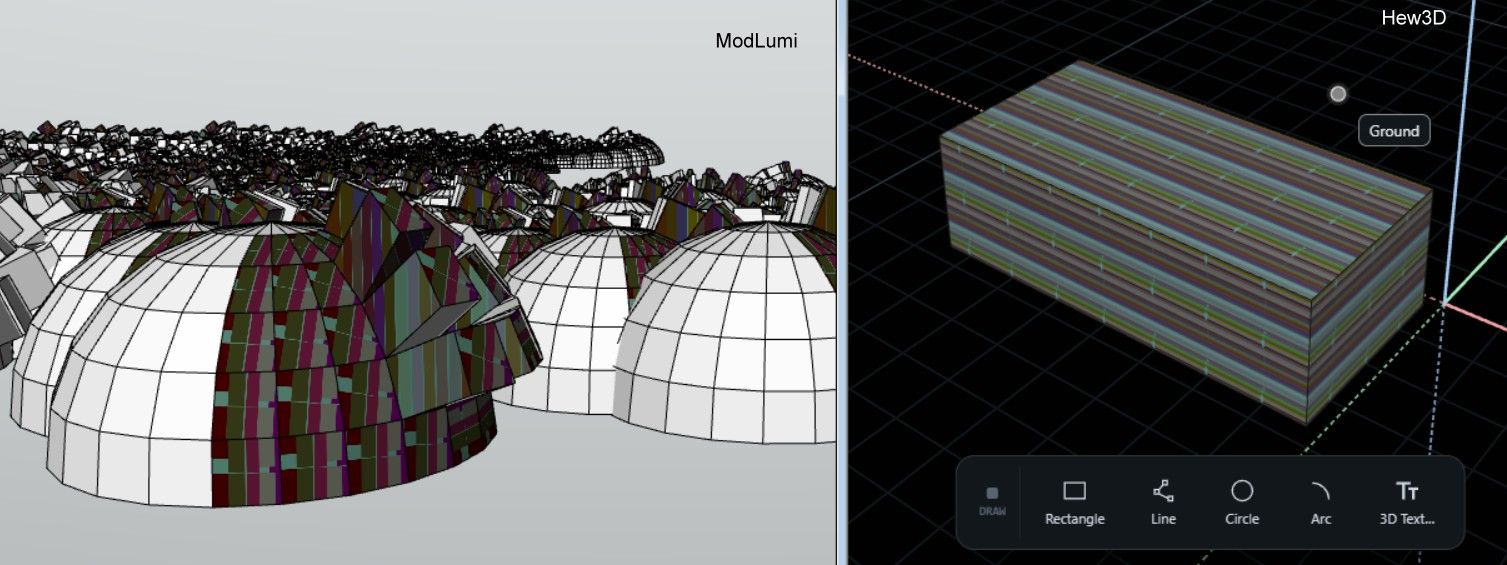Click the Hew3D window label
The image size is (1507, 565).
click(x=1413, y=17)
